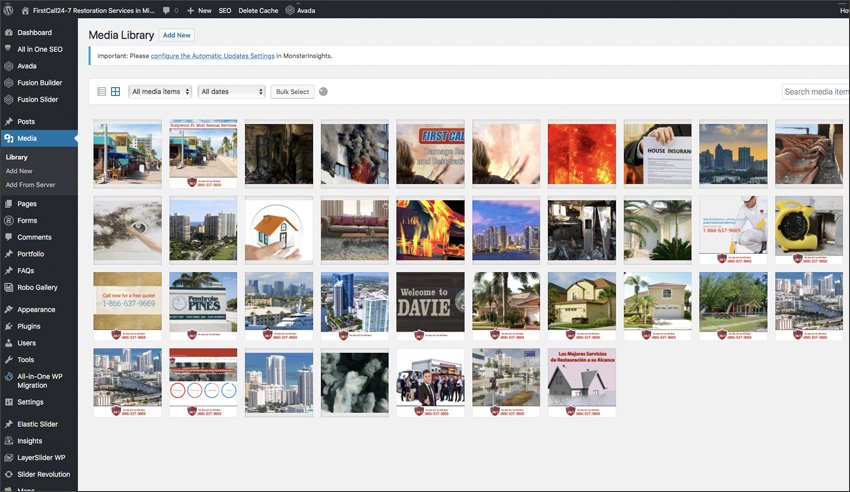The height and width of the screenshot is (492, 850).
Task: Open LayerSlider WP menu item
Action: [x=41, y=457]
